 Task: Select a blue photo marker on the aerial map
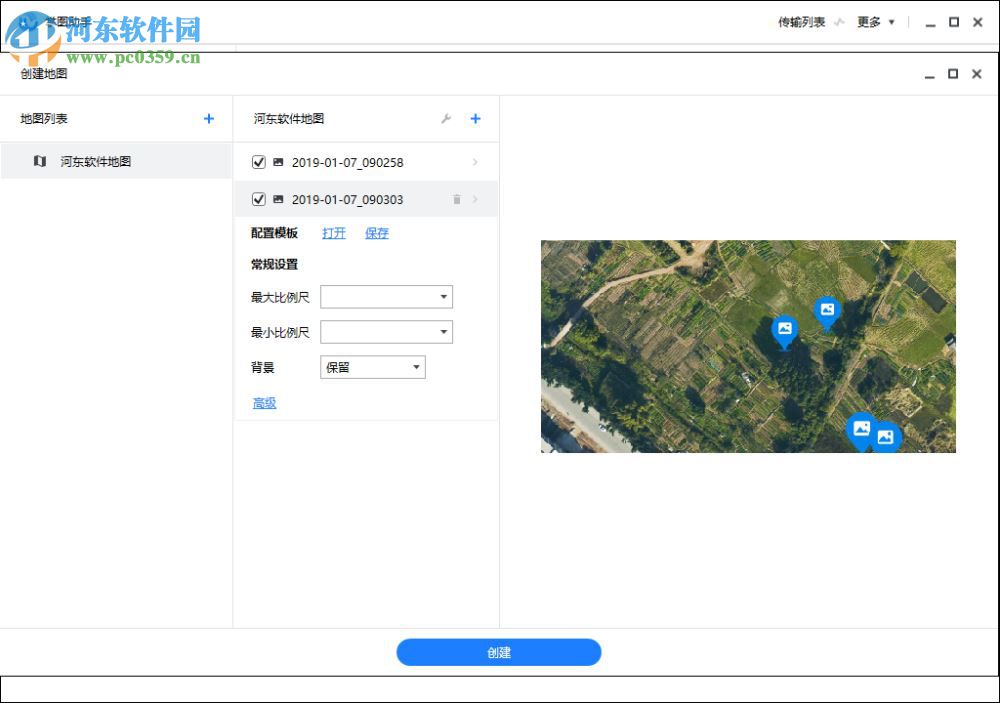tap(785, 330)
